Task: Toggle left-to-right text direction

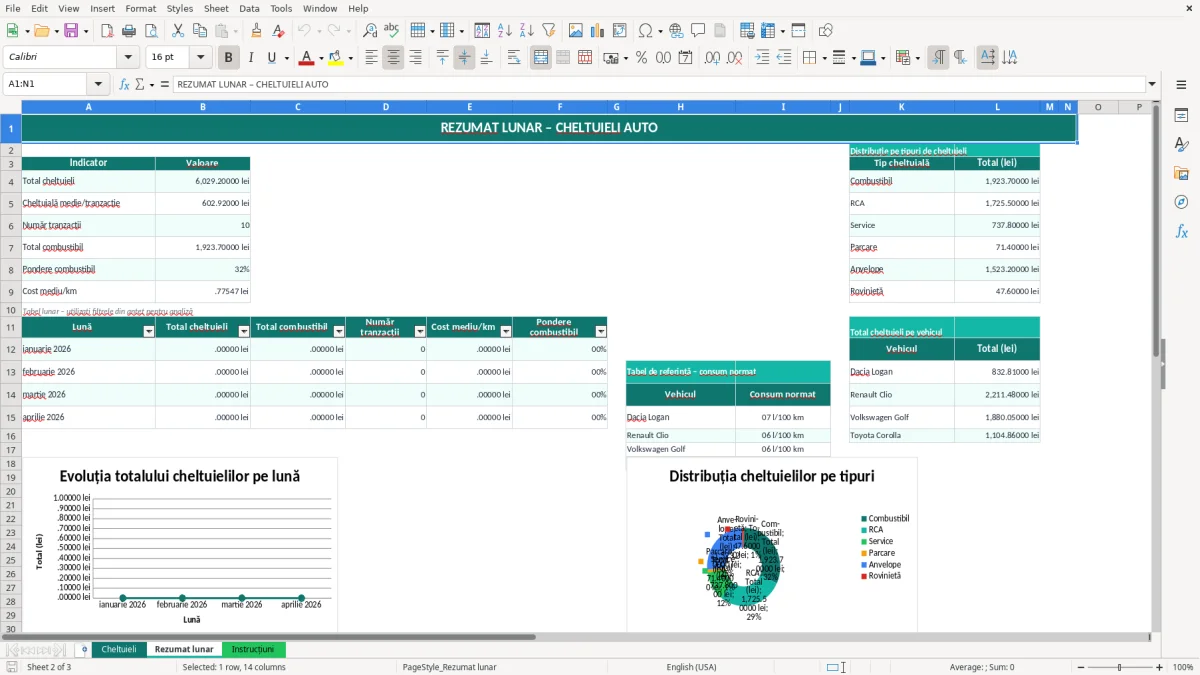Action: click(938, 58)
